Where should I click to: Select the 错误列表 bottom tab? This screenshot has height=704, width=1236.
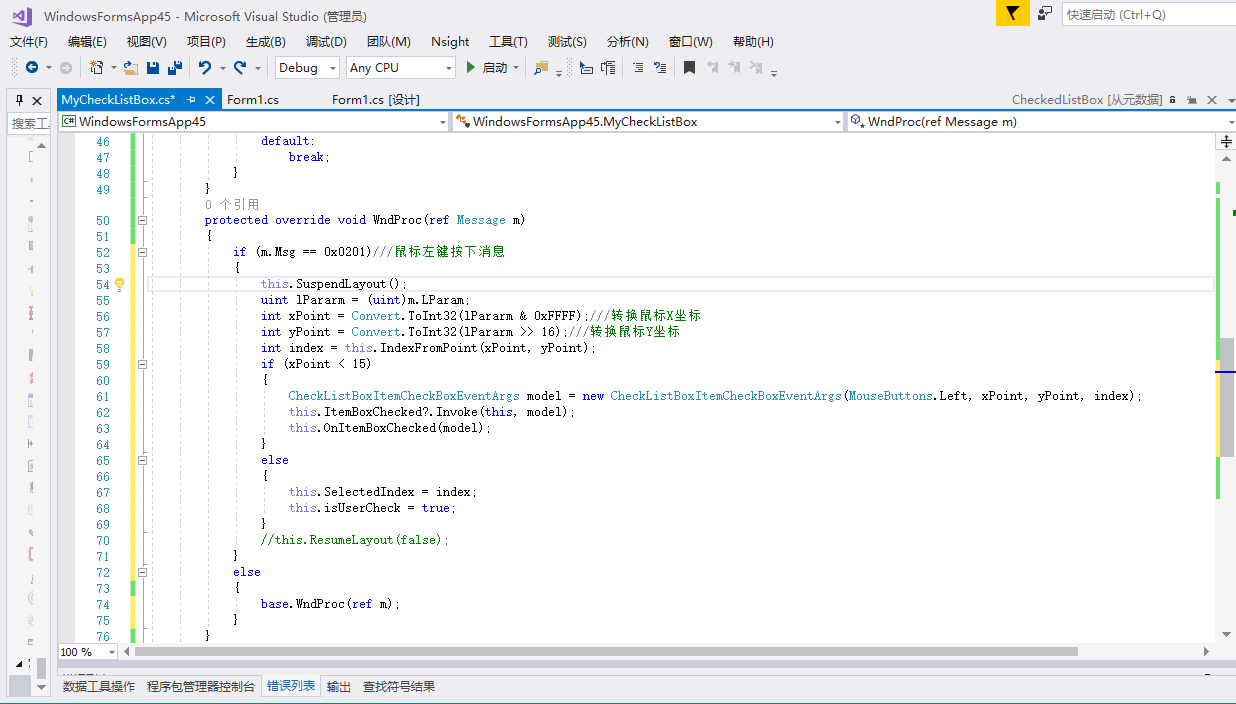tap(291, 686)
